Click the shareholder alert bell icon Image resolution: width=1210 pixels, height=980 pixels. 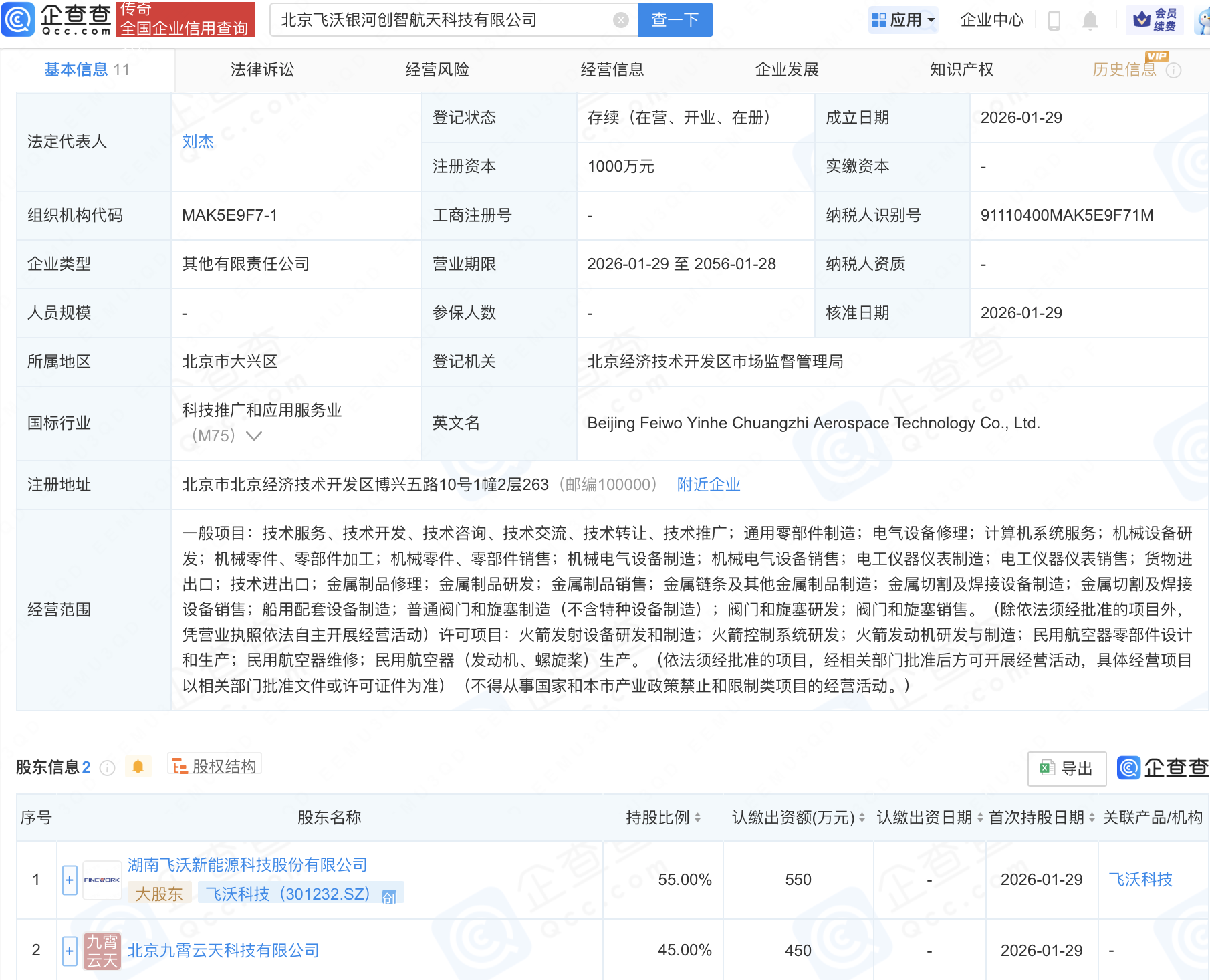pyautogui.click(x=138, y=767)
